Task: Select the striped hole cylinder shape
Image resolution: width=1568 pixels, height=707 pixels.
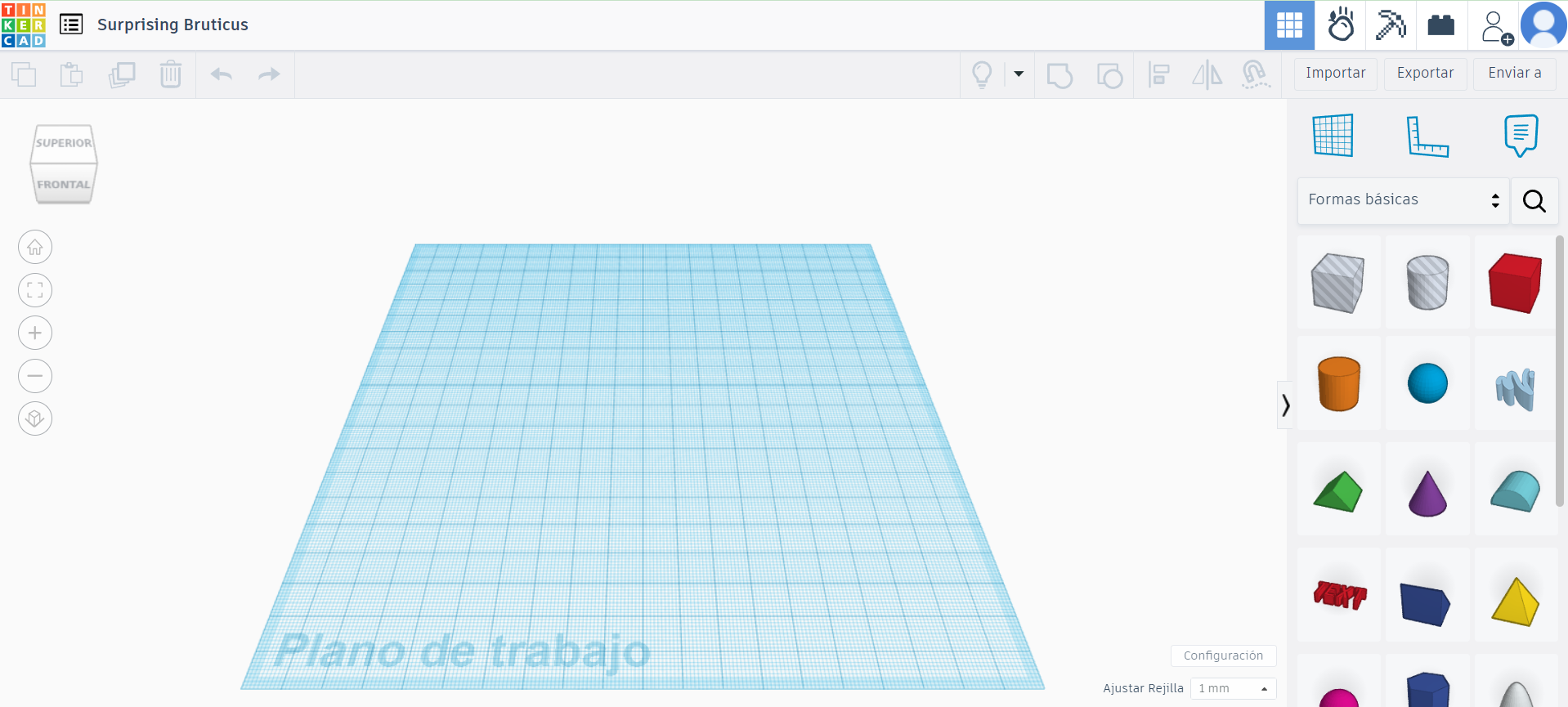Action: 1427,282
